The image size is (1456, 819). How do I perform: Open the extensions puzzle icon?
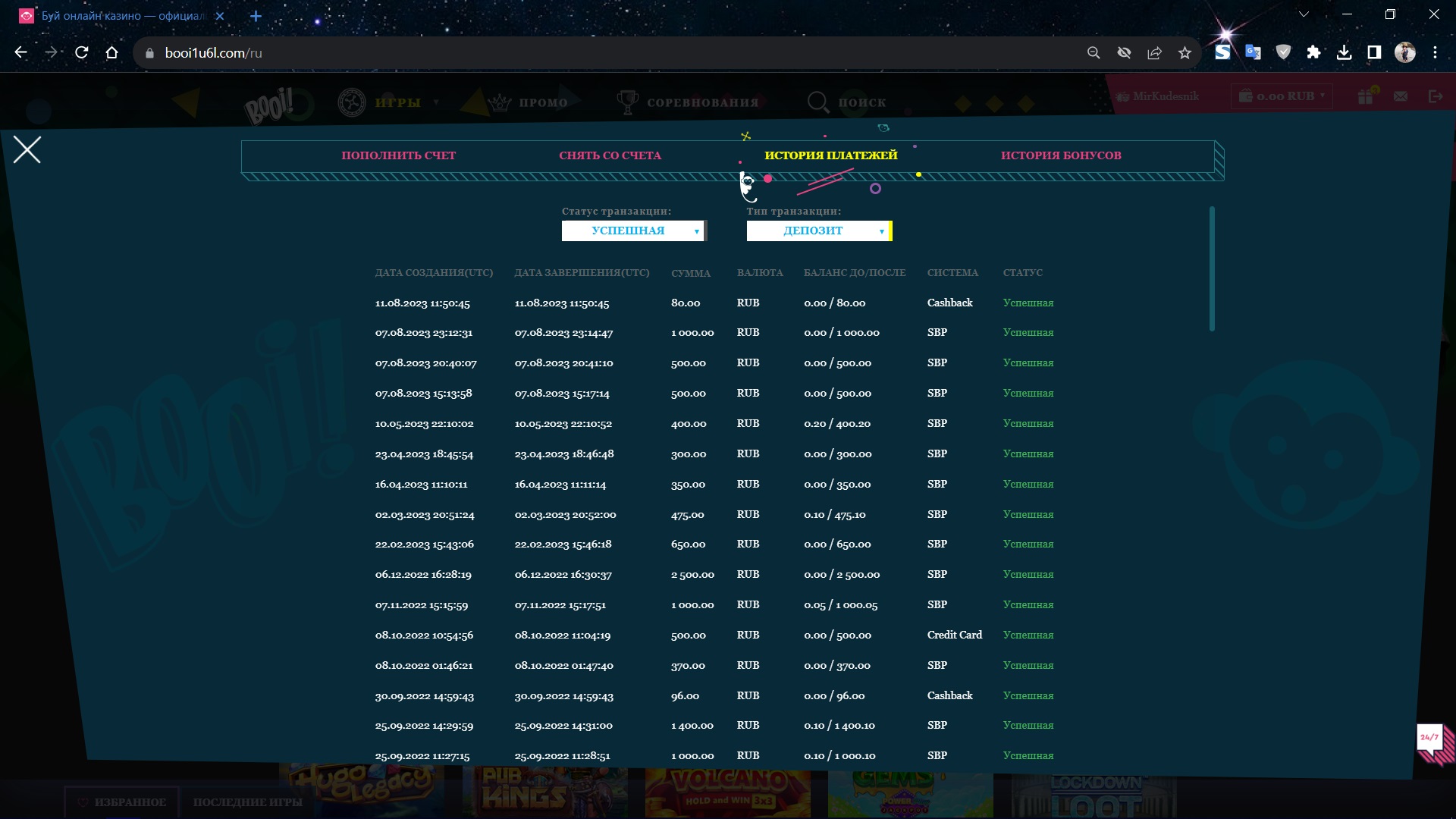[1313, 53]
